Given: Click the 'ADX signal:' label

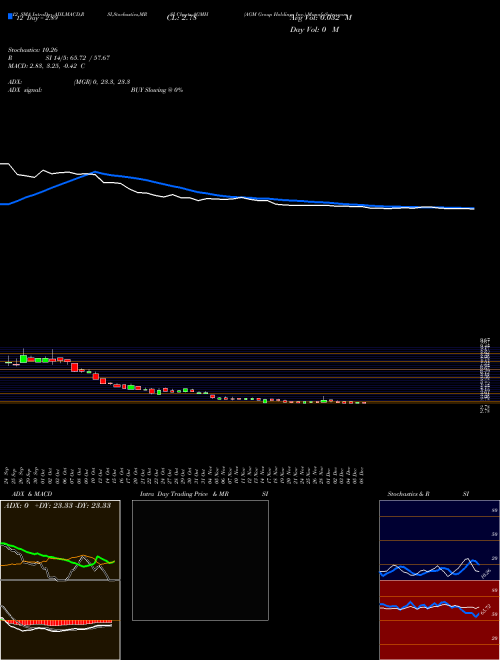Looking at the screenshot, I should (25, 90).
